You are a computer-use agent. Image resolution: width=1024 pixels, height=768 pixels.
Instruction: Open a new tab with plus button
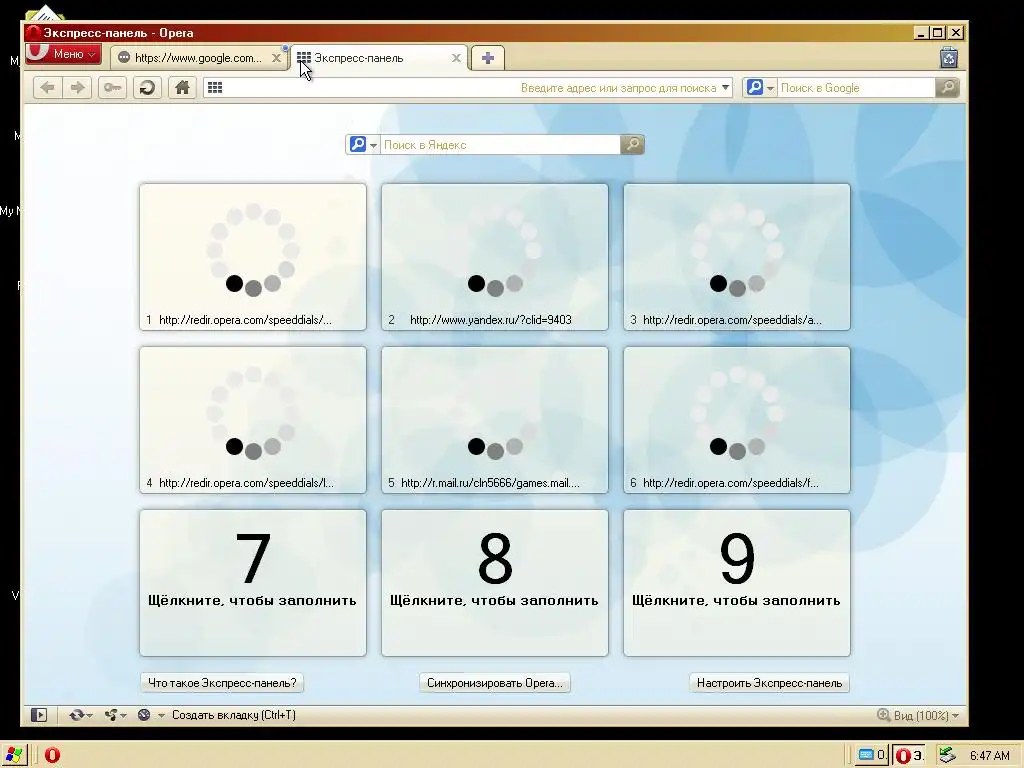tap(487, 58)
